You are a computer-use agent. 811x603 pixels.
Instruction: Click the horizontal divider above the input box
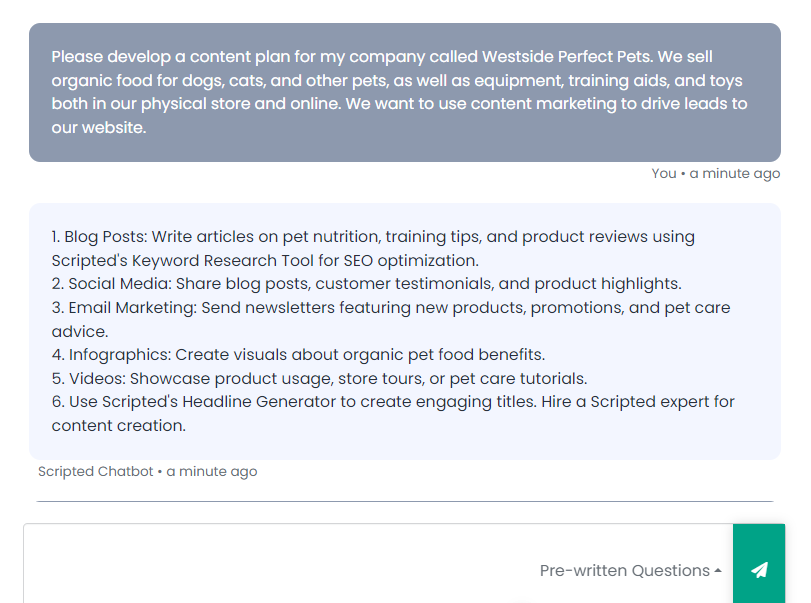(404, 501)
